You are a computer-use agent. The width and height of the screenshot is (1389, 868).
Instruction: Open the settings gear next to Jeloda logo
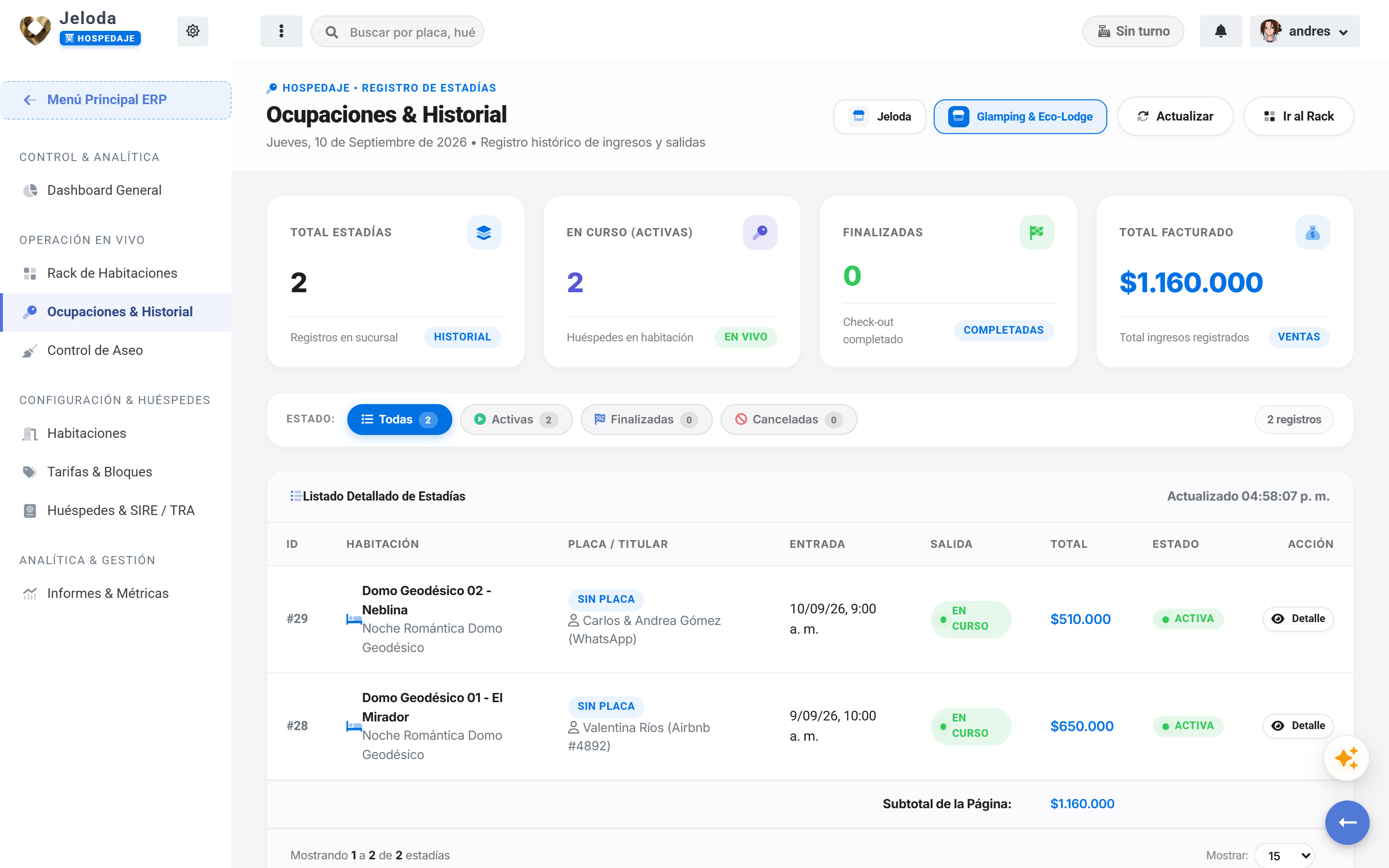pyautogui.click(x=192, y=31)
